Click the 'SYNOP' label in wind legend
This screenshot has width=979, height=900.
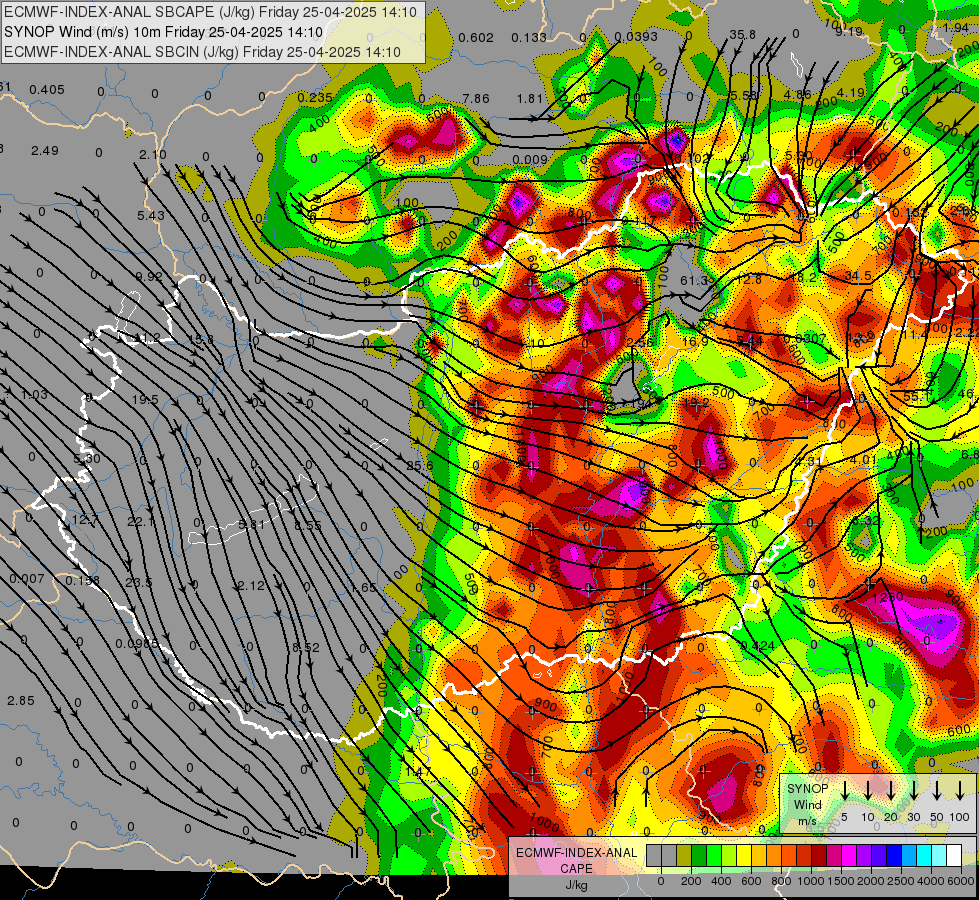pos(807,788)
